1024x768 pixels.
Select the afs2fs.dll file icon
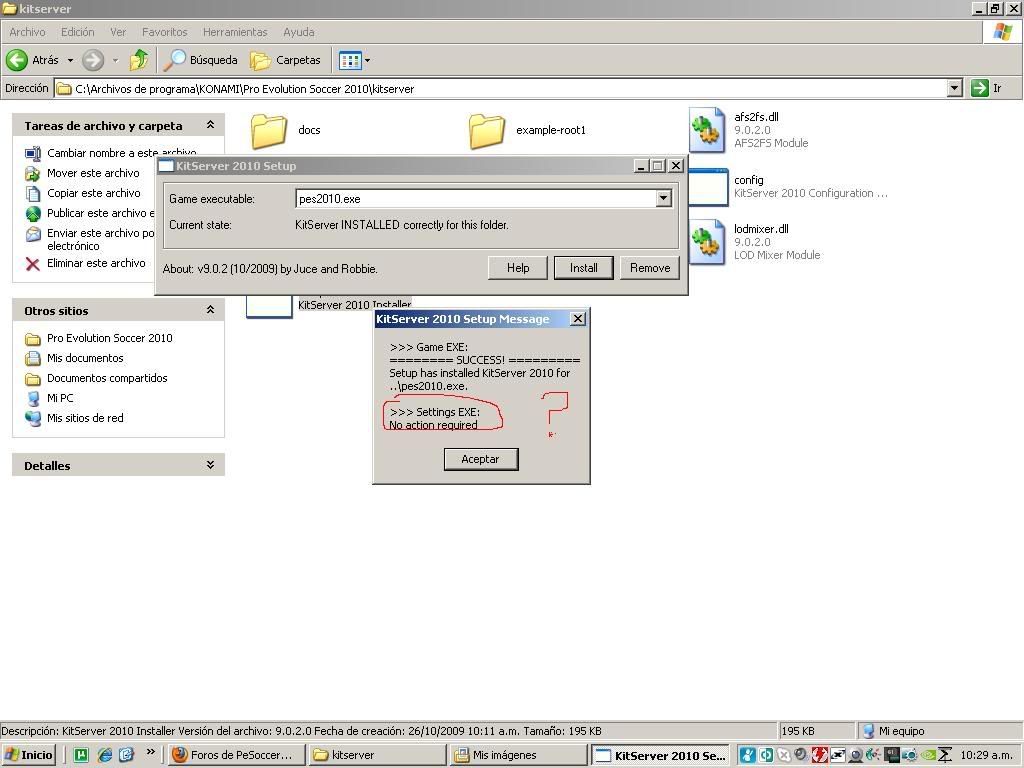click(707, 130)
